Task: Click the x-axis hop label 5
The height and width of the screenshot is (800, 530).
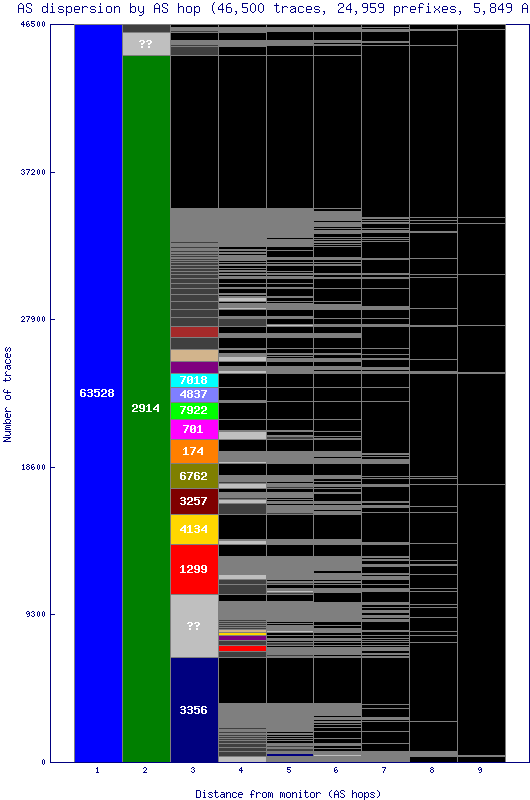Action: [289, 770]
